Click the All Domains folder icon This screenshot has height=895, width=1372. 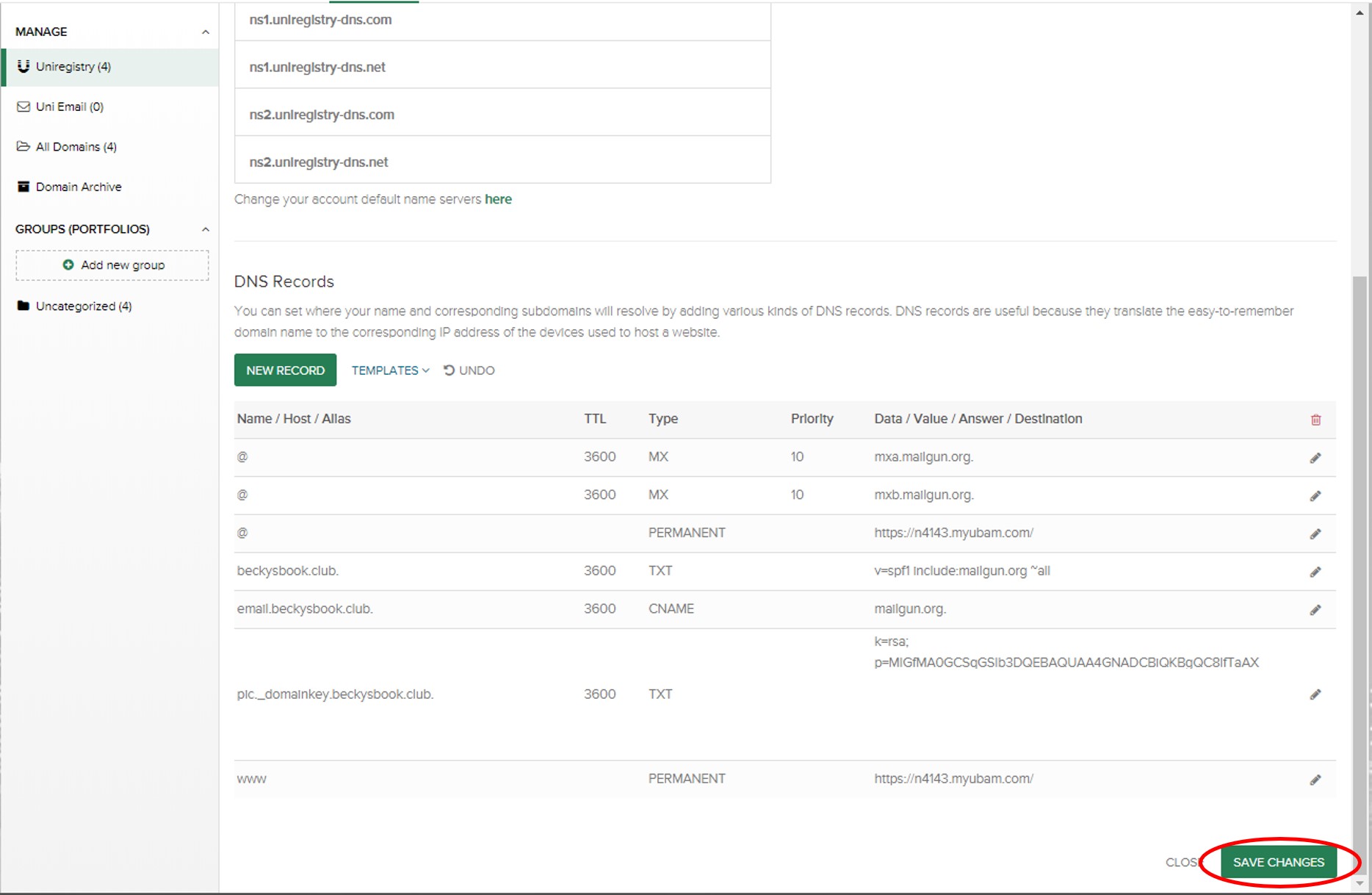pyautogui.click(x=24, y=146)
